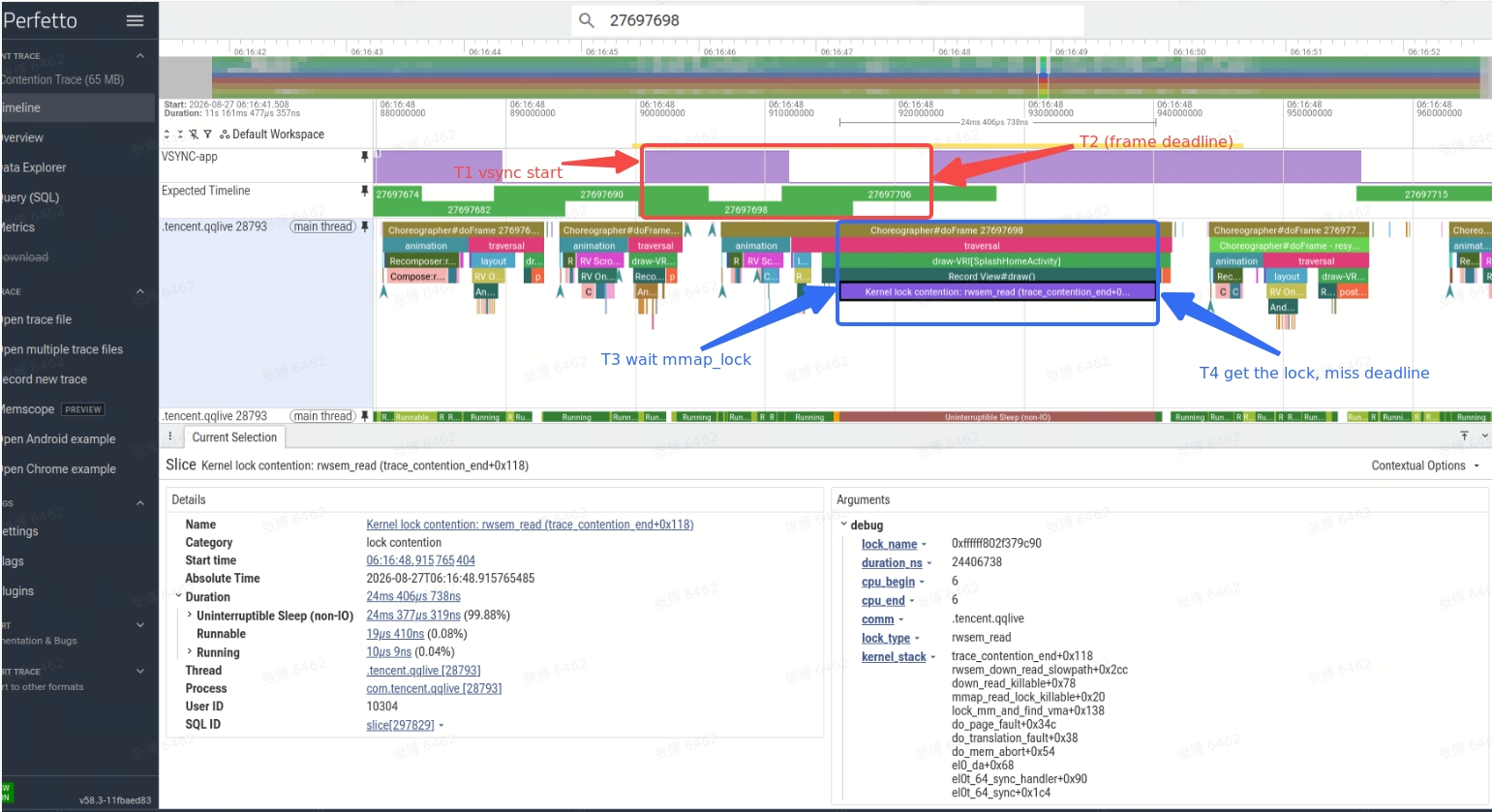Open the track filter icon

point(207,135)
